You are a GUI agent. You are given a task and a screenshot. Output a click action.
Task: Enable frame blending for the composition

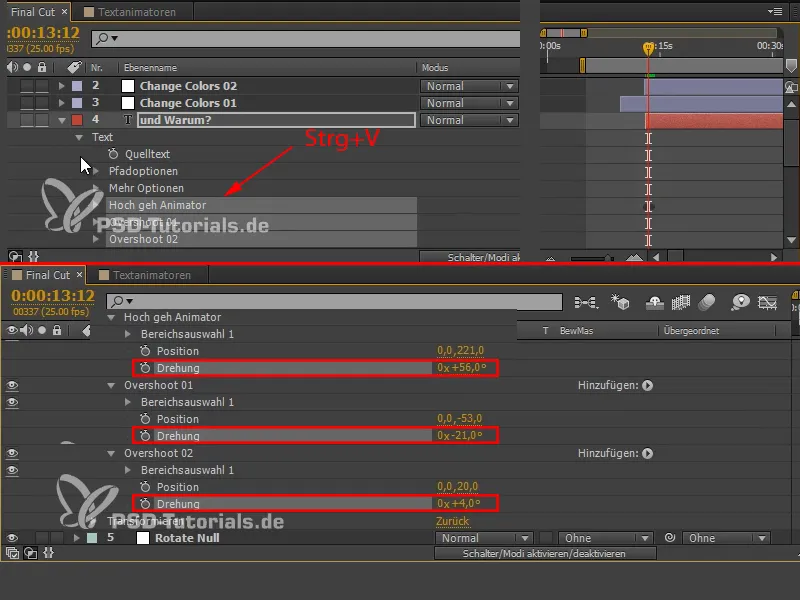(681, 303)
